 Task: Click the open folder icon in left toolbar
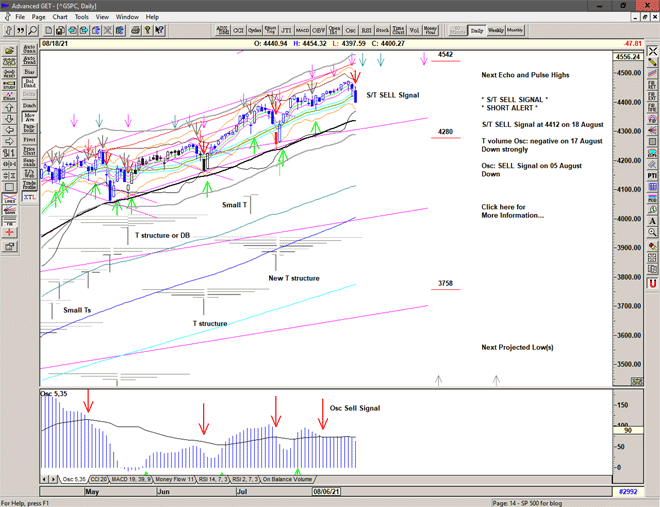coord(8,48)
